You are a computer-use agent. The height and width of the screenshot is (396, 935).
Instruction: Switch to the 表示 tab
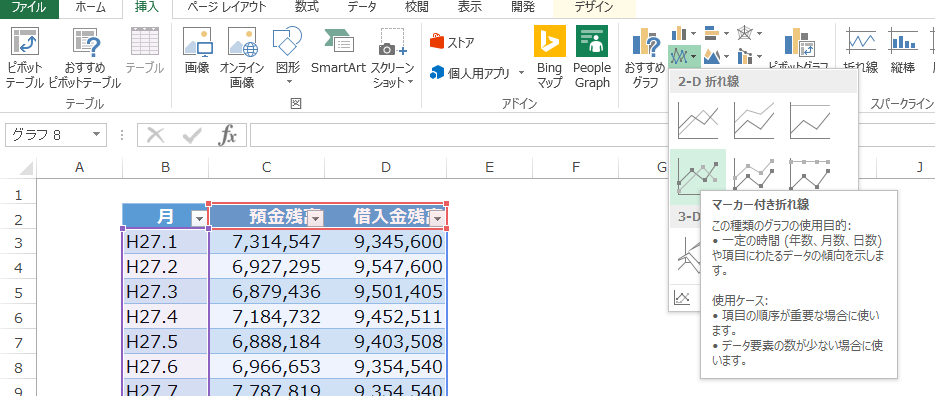(470, 8)
